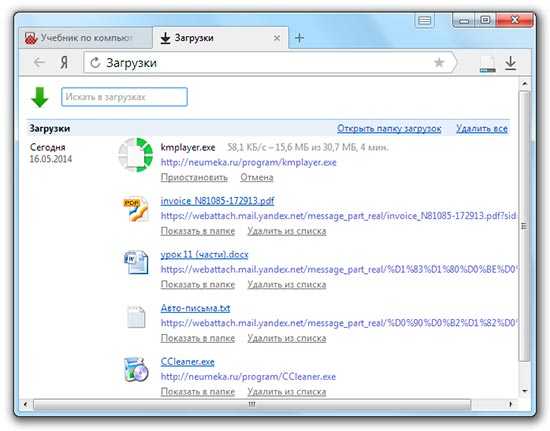Click the kmplayer.exe file name text

coord(188,148)
